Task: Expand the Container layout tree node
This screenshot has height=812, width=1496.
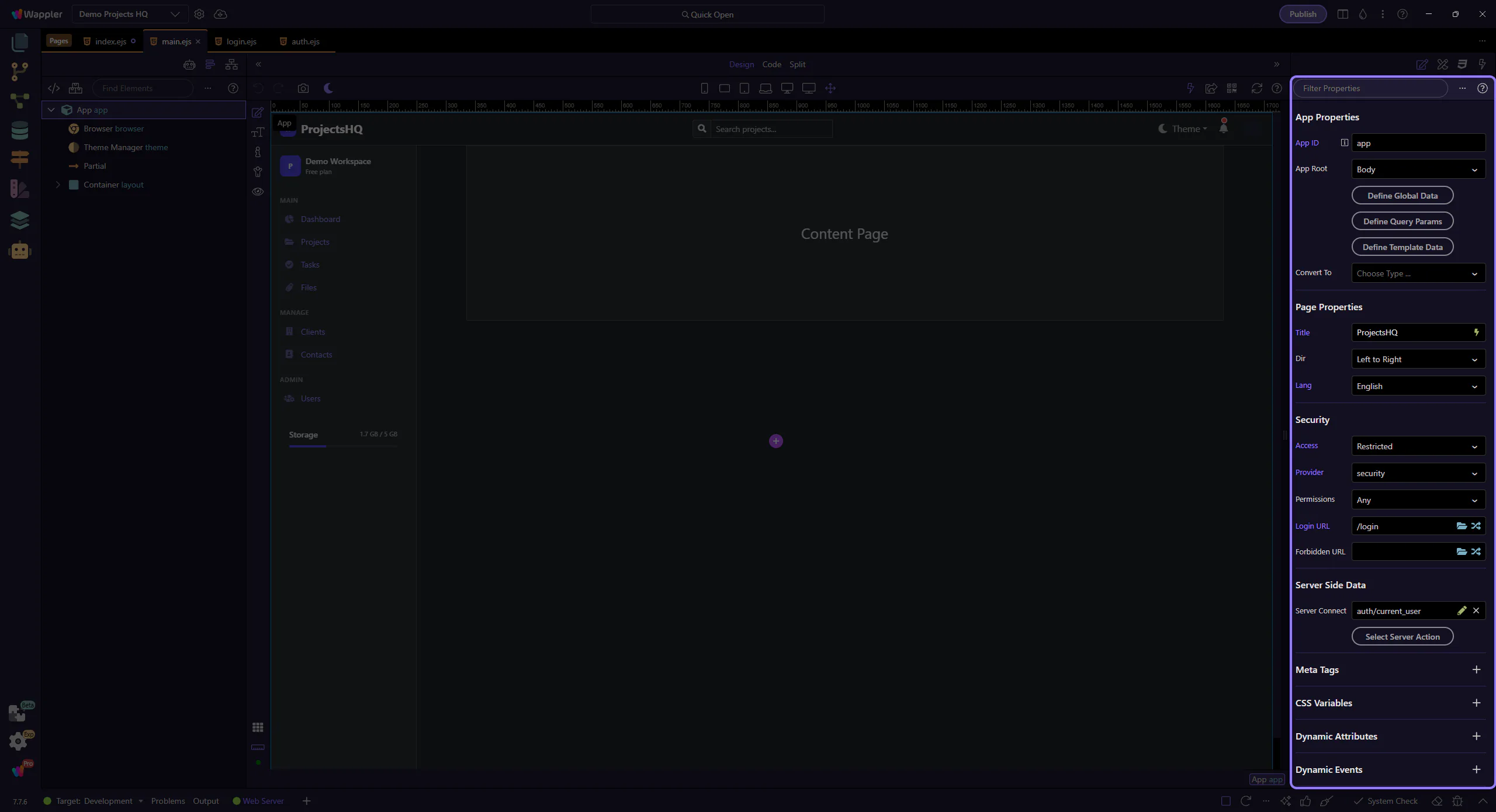Action: (x=58, y=185)
